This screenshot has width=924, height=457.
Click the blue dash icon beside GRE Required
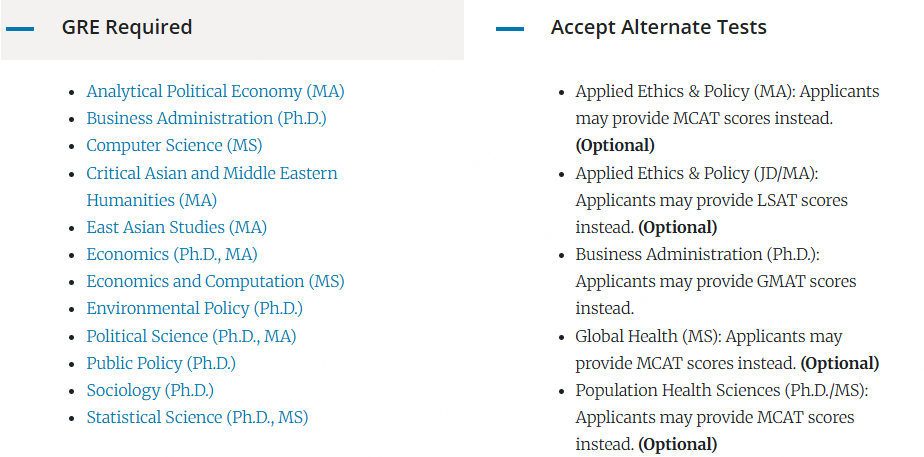coord(20,28)
